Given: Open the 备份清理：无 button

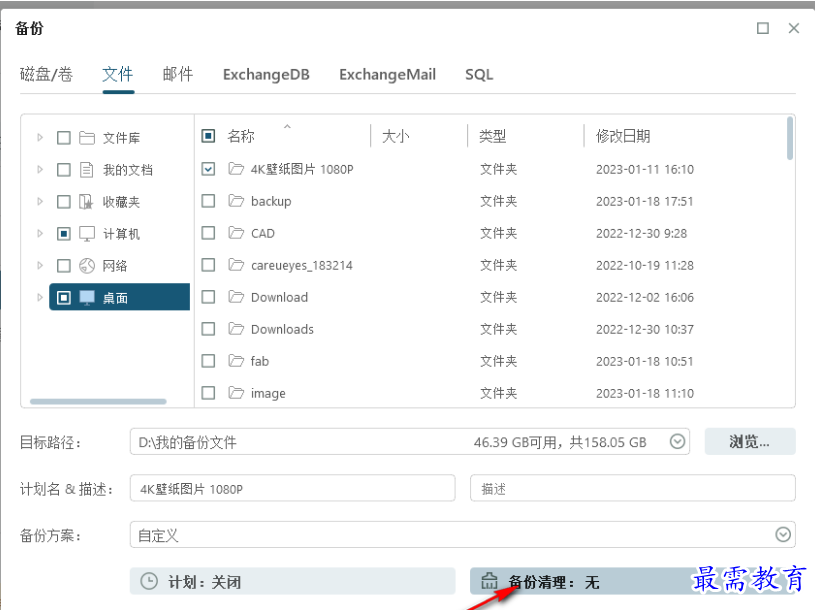Looking at the screenshot, I should 633,581.
